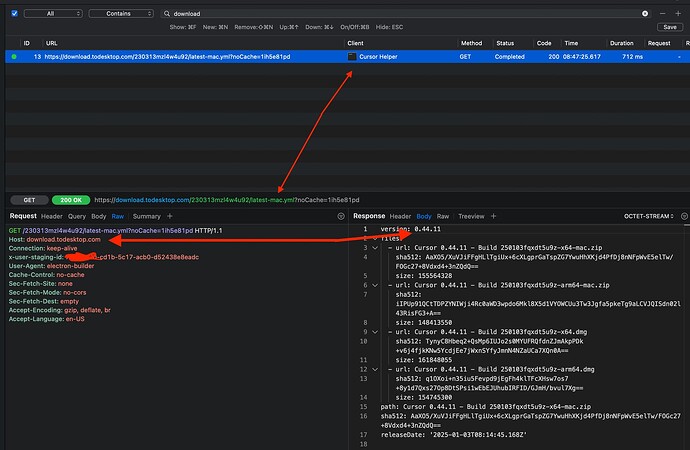690x450 pixels.
Task: Click 'Cache-Control: no-cache' header line
Action: (x=47, y=275)
